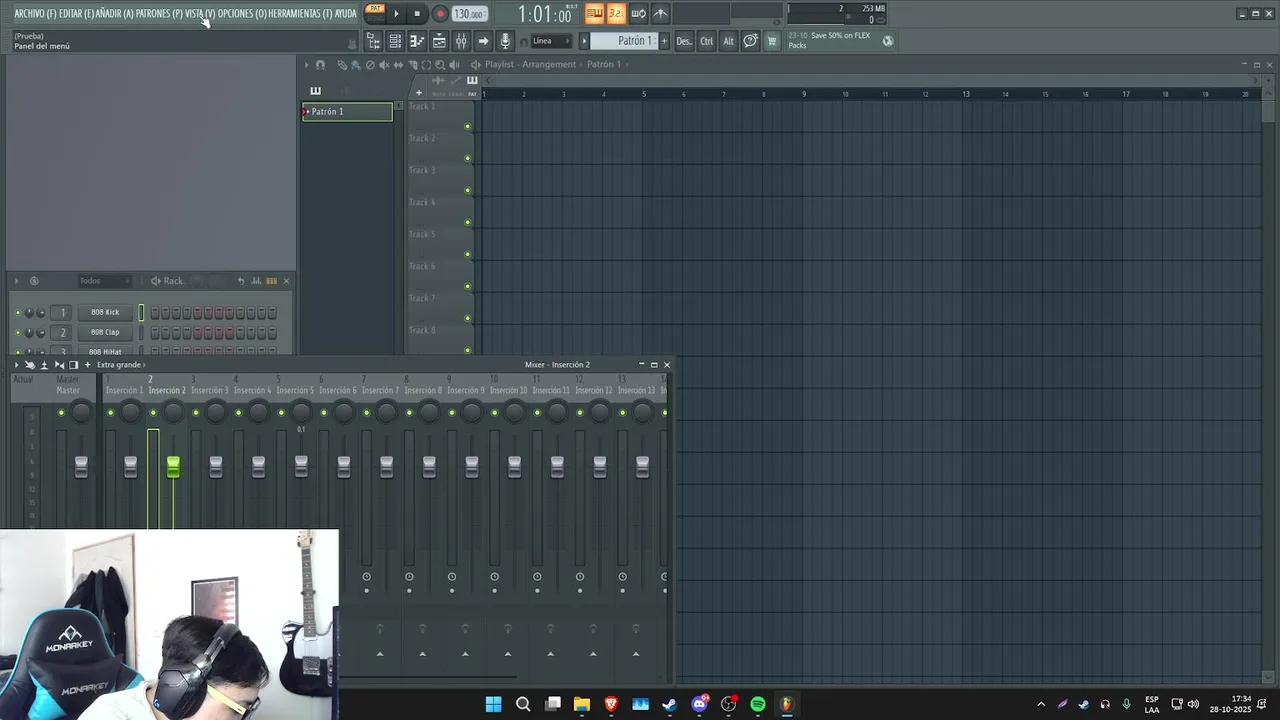Open the Patrón 1 pattern selector
The image size is (1280, 720).
(x=623, y=41)
